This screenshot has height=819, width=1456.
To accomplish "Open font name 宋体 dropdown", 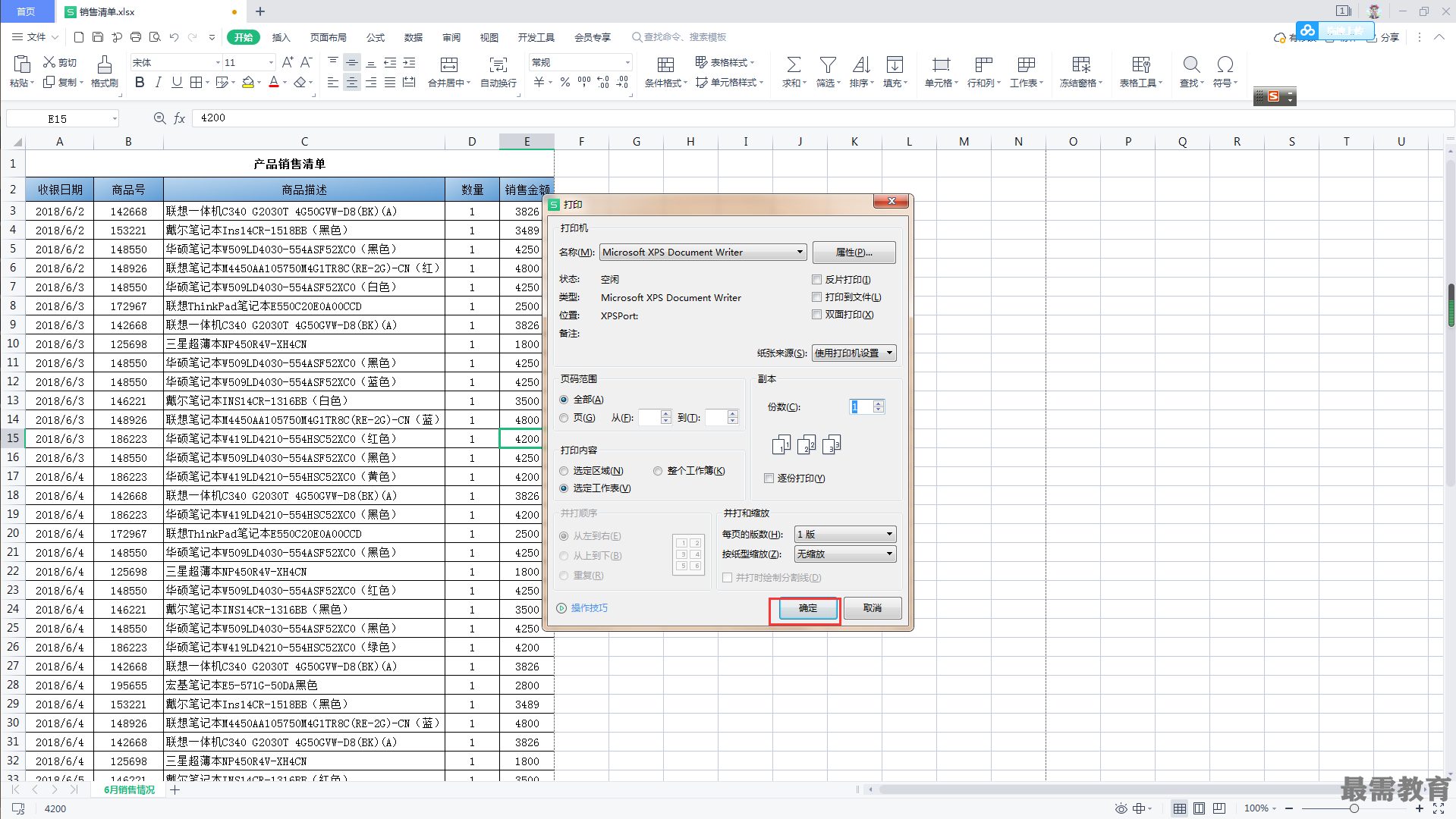I will tap(218, 63).
